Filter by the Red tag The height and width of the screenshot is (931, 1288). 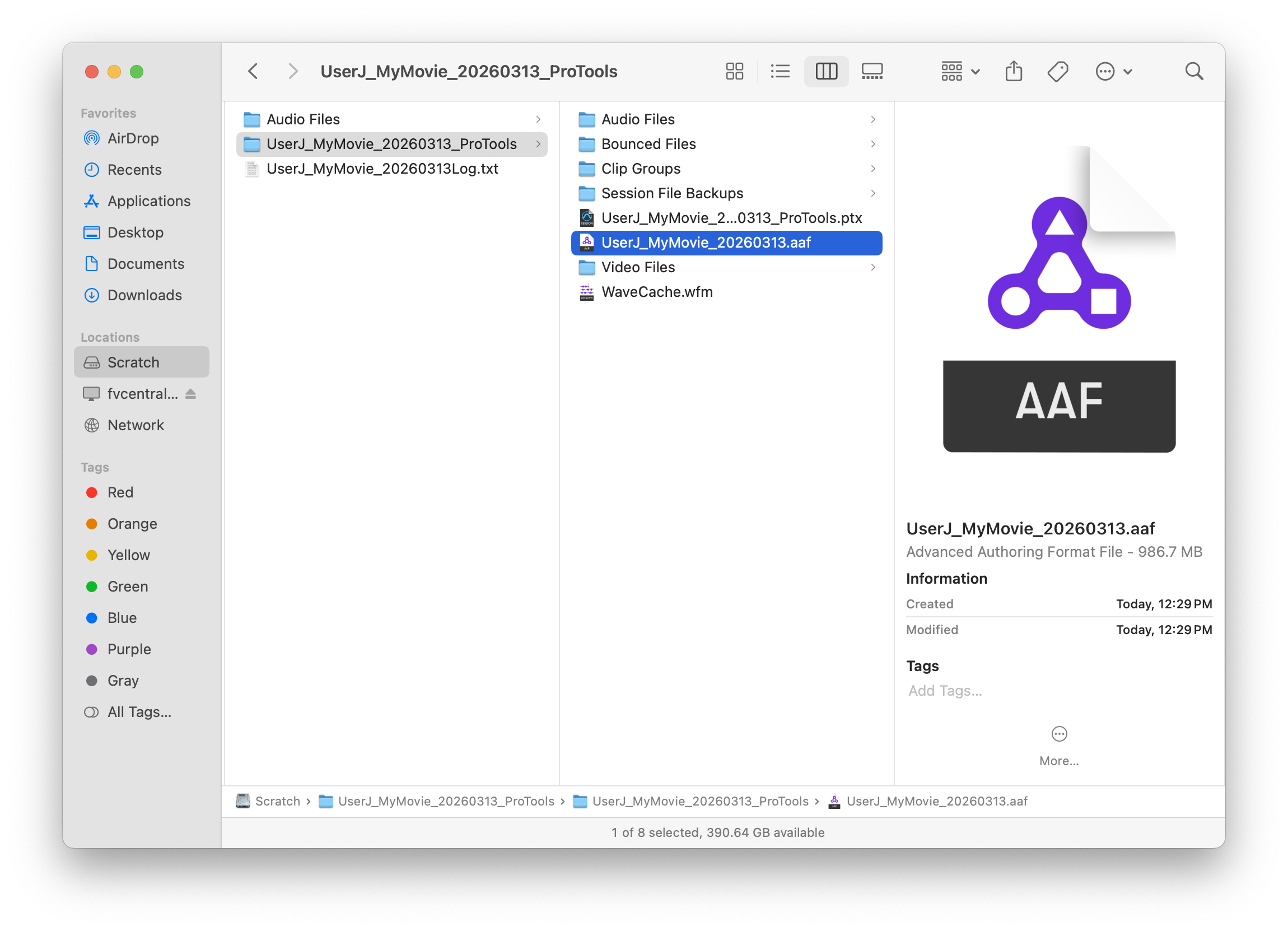click(120, 492)
